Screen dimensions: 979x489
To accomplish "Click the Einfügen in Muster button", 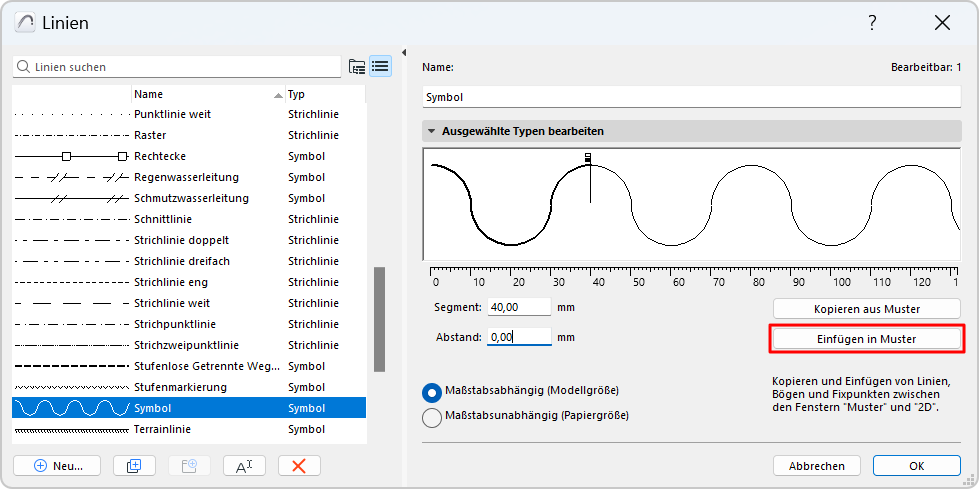I will (x=867, y=339).
